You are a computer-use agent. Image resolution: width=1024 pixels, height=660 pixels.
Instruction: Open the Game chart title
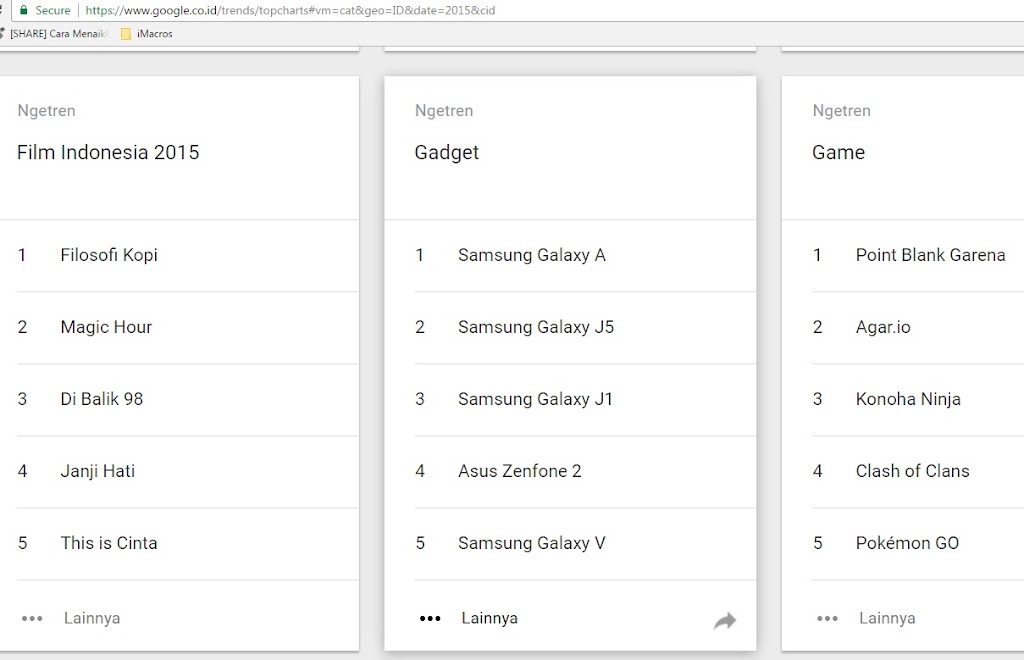(839, 152)
